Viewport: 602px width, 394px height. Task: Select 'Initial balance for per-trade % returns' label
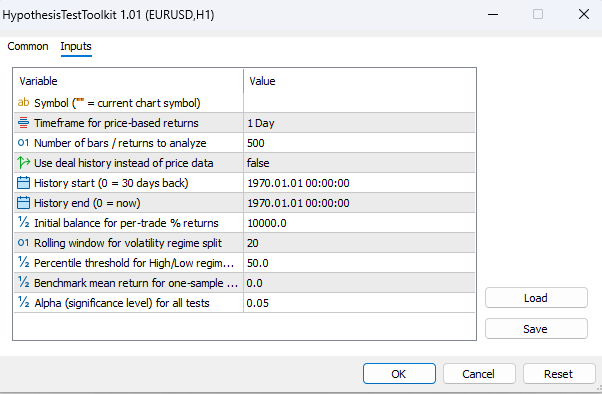[126, 223]
